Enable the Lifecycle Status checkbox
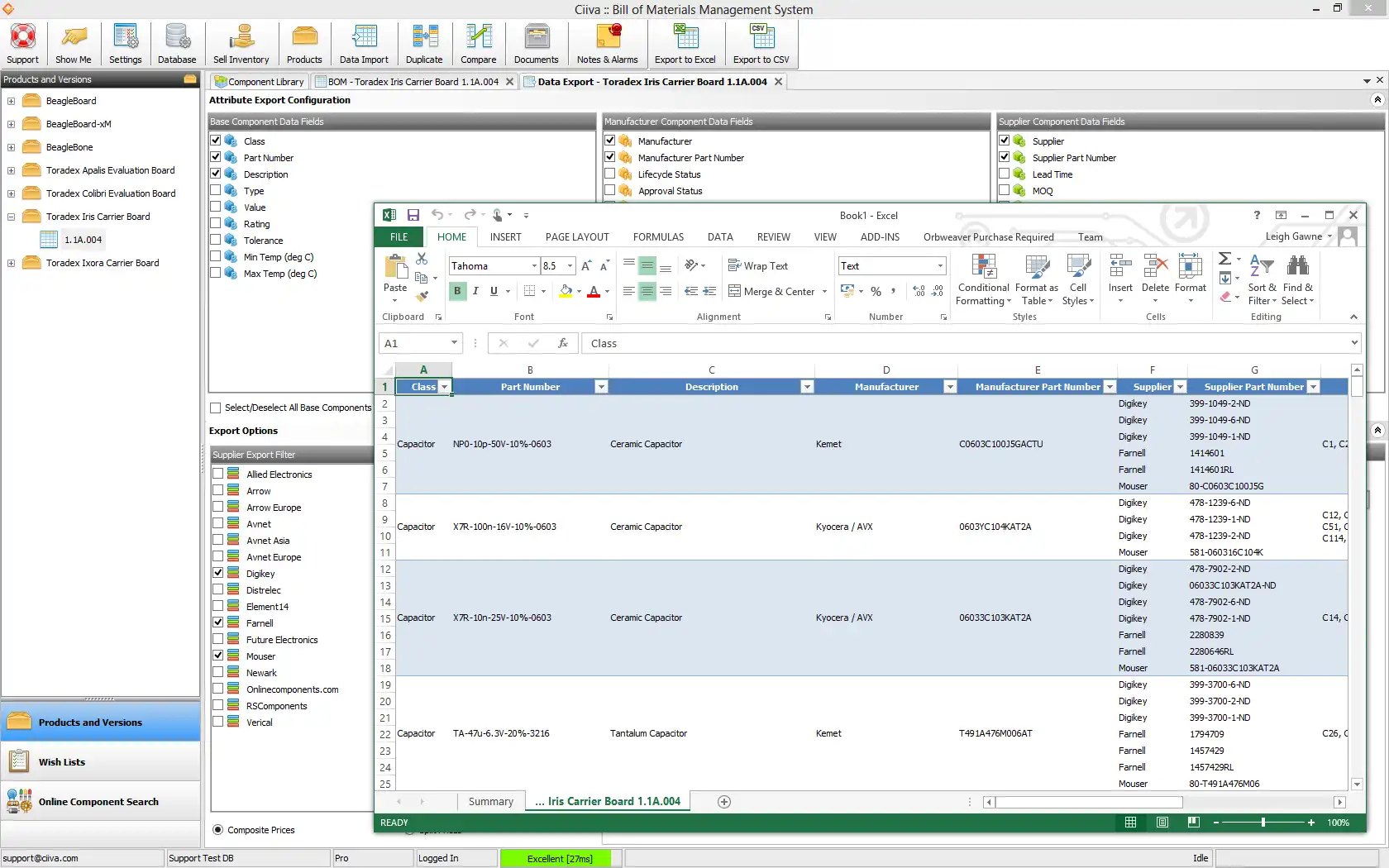Screen dimensions: 1389x868 (x=610, y=174)
